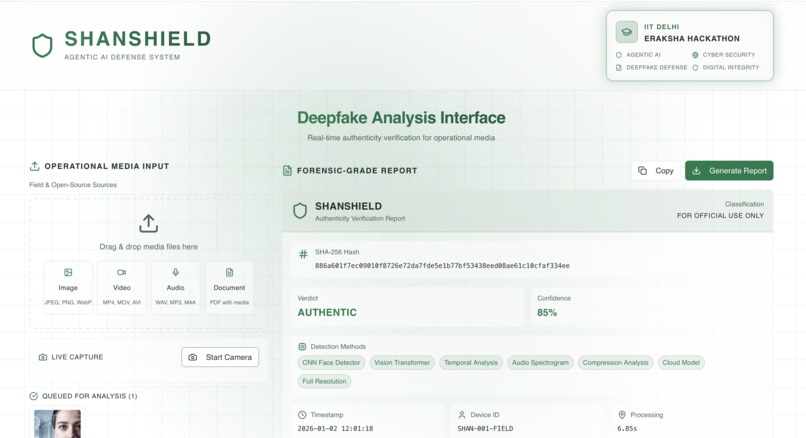Click the file icon beside Forensic-Grade Report

tap(287, 170)
